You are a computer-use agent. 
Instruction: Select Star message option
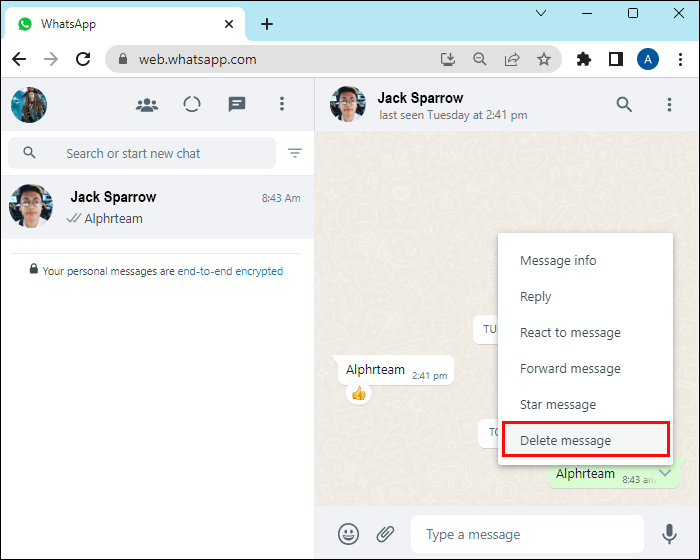click(585, 405)
